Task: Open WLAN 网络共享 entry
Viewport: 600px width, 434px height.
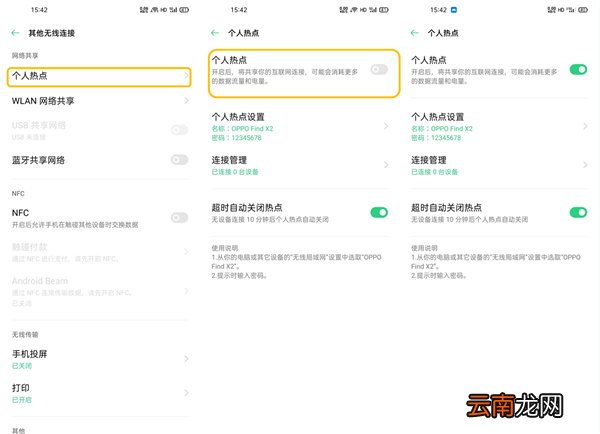Action: (99, 101)
